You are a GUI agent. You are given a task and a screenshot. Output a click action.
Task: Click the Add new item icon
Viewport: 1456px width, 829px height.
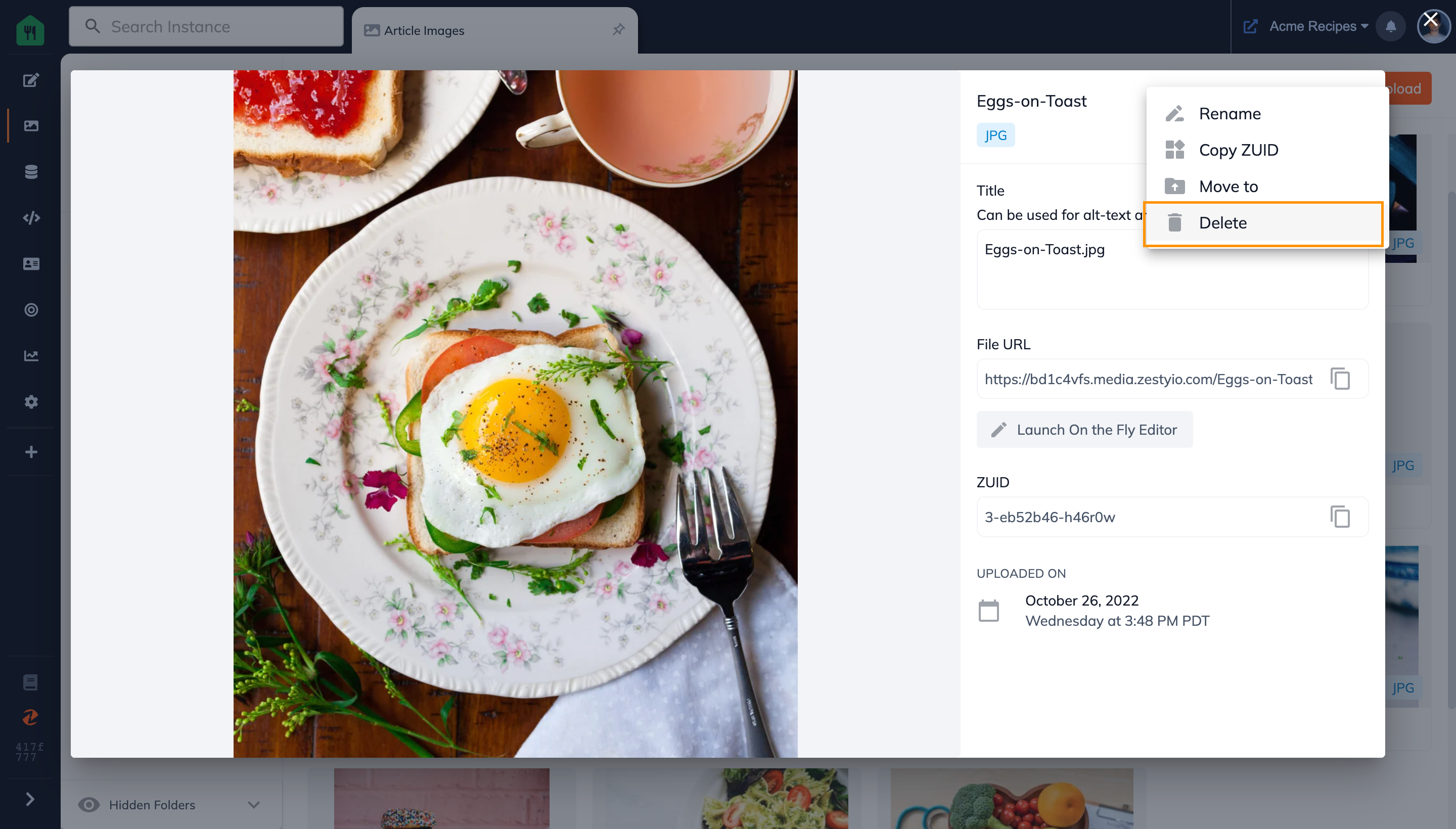(x=30, y=452)
